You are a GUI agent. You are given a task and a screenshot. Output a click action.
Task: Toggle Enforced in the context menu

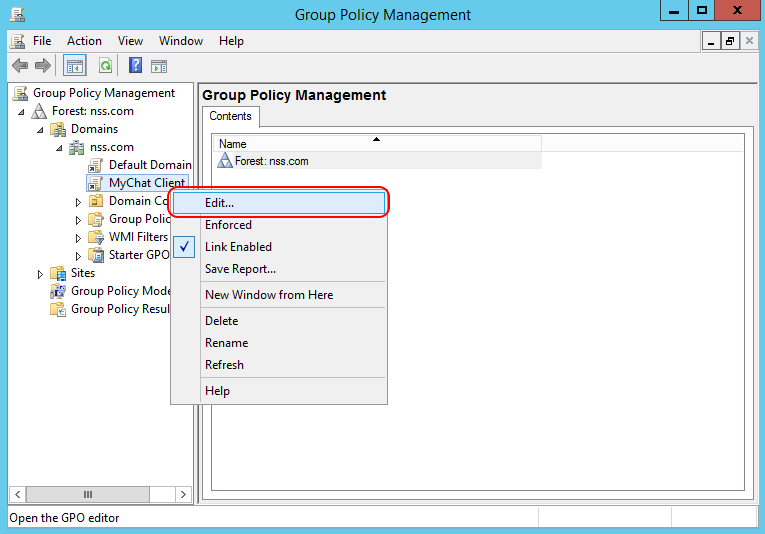click(228, 225)
